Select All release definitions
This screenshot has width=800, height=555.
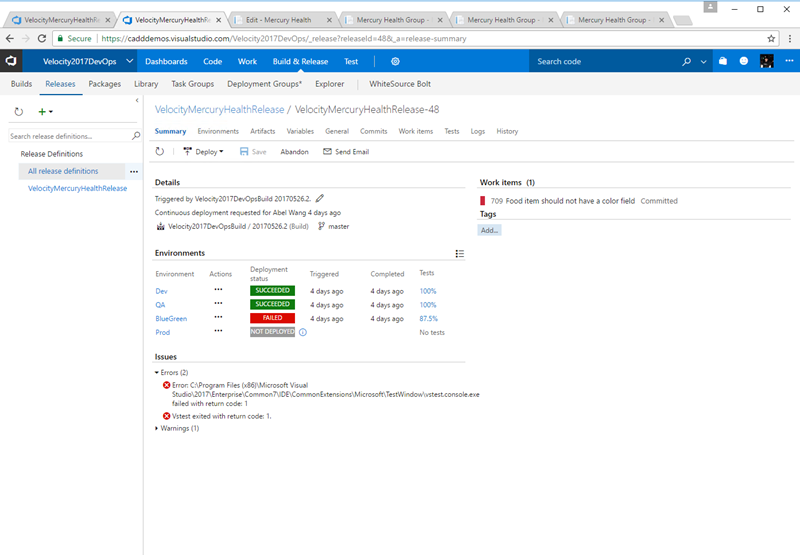pyautogui.click(x=63, y=171)
